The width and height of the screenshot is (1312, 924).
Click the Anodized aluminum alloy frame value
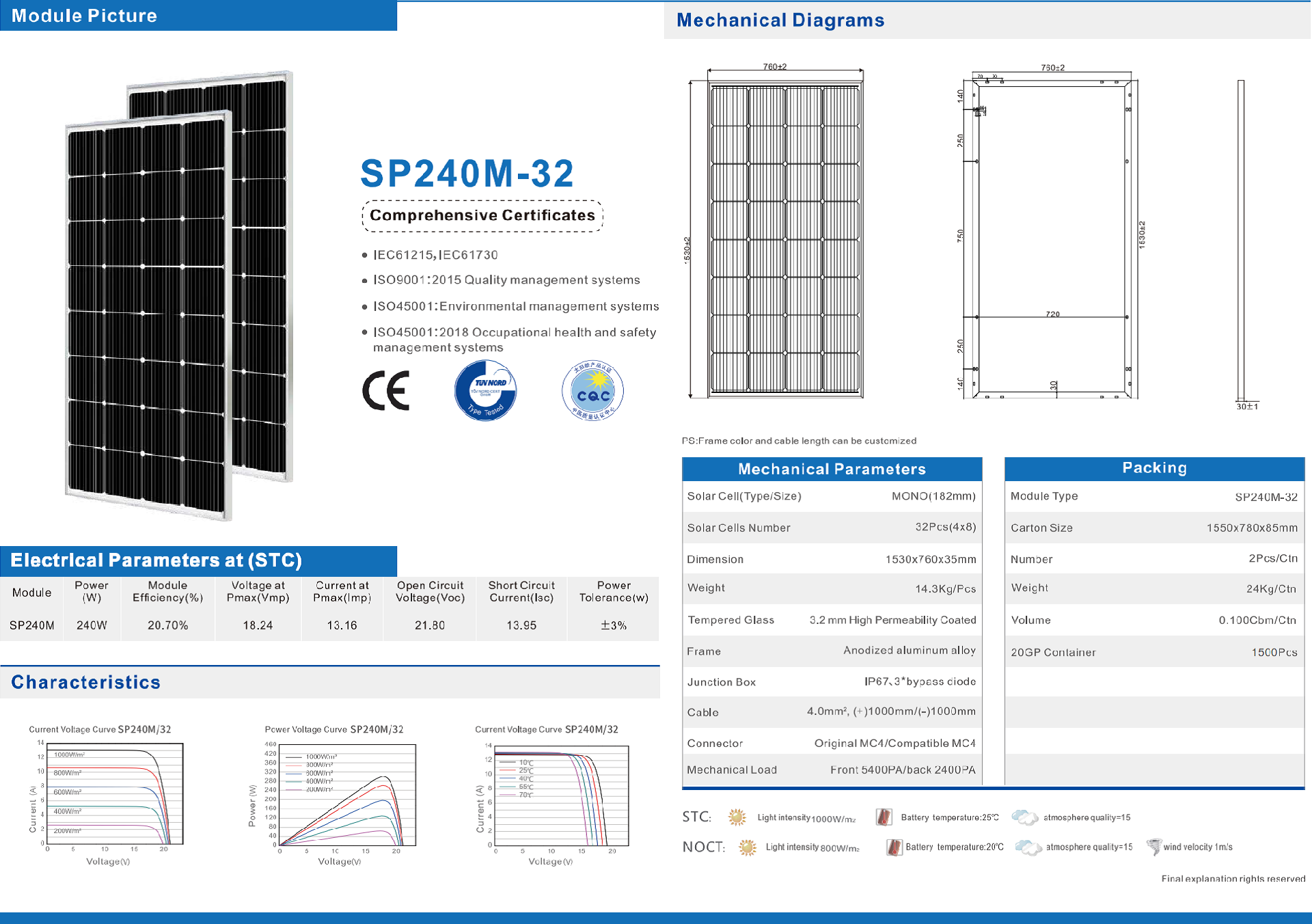[x=910, y=651]
